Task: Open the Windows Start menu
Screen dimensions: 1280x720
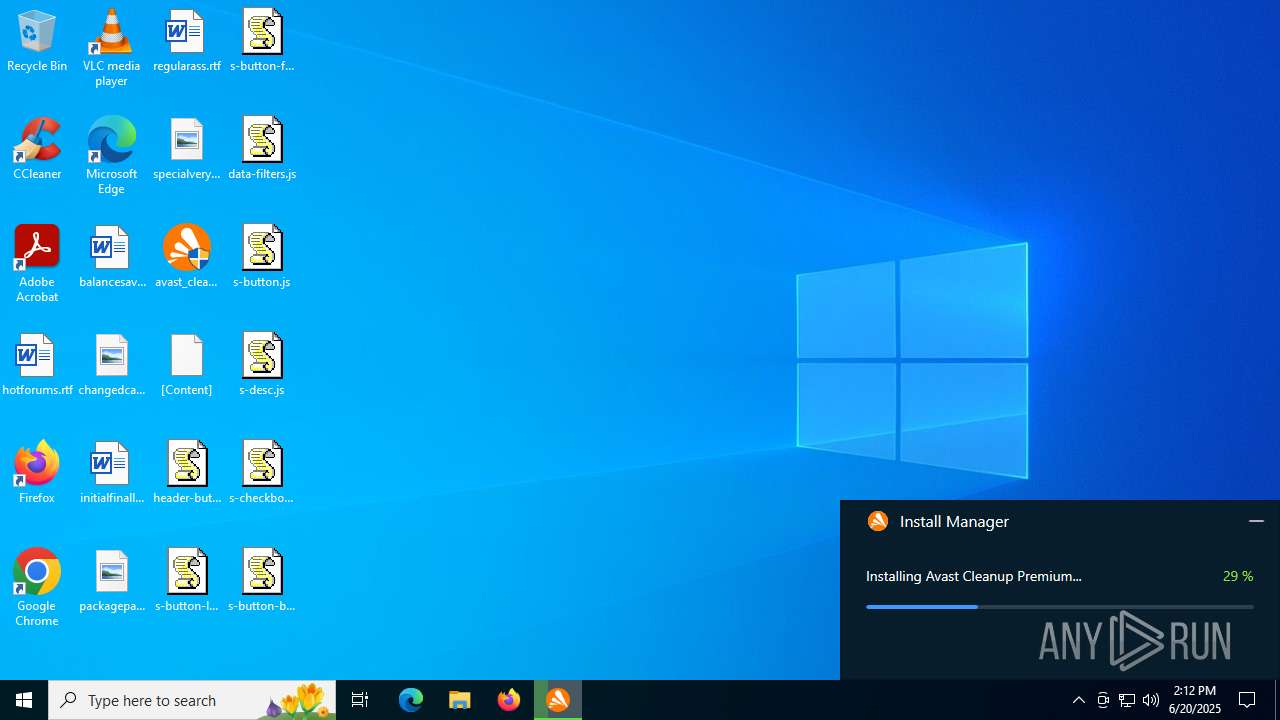Action: coord(24,700)
